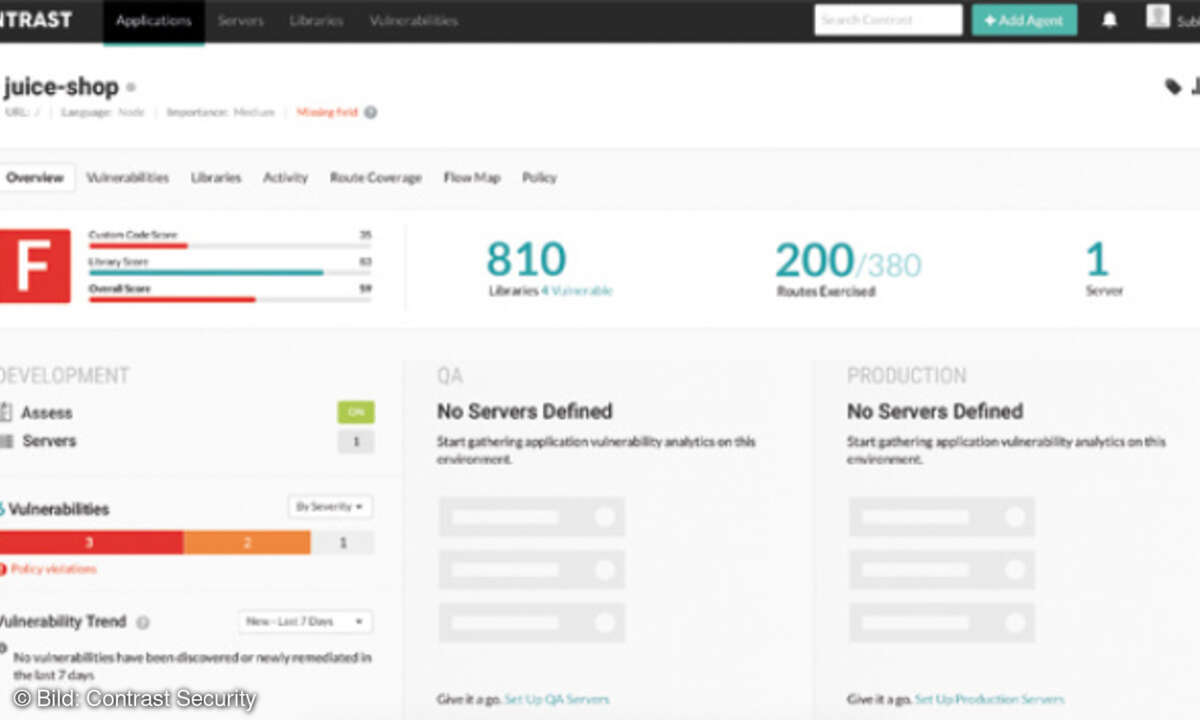Click the Assess clipboard icon
Screen dimensions: 1200x720
(6, 412)
